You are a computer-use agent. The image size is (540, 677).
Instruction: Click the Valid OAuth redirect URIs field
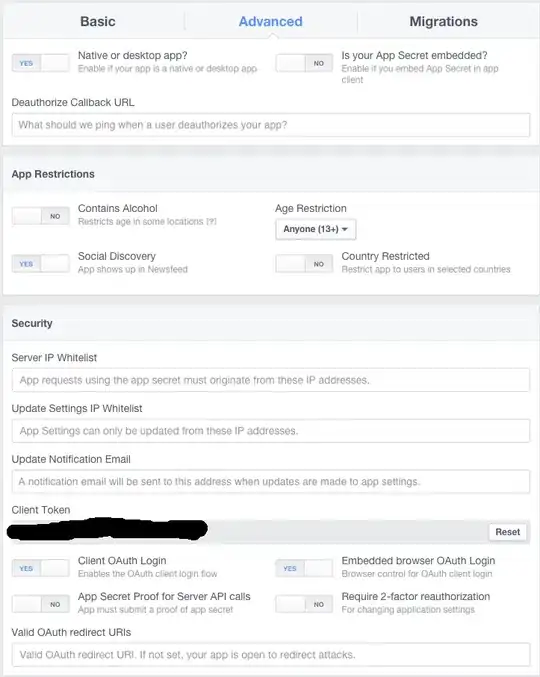[x=271, y=655]
